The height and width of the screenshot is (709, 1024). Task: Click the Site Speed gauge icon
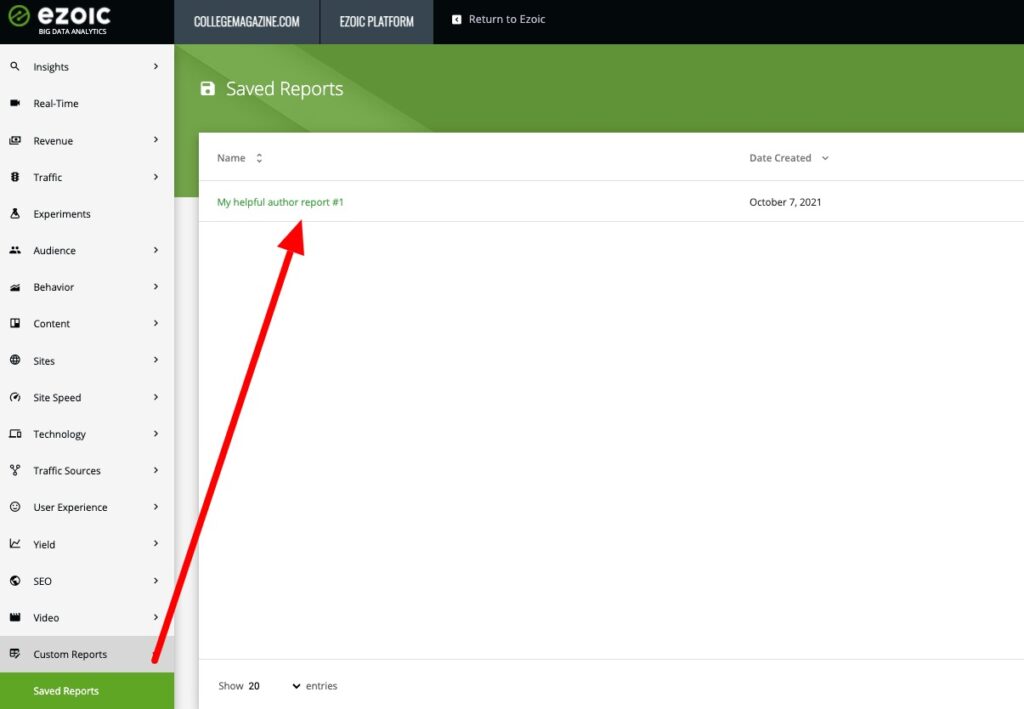tap(15, 397)
